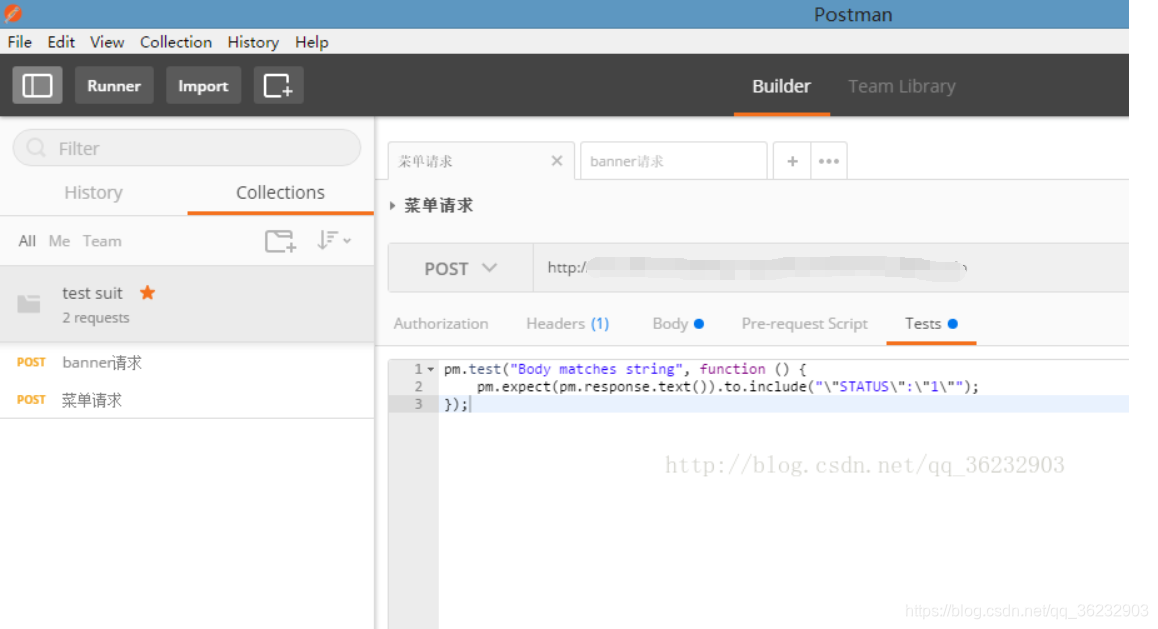Expand the 菜单请求 request description
The width and height of the screenshot is (1158, 629).
[392, 205]
